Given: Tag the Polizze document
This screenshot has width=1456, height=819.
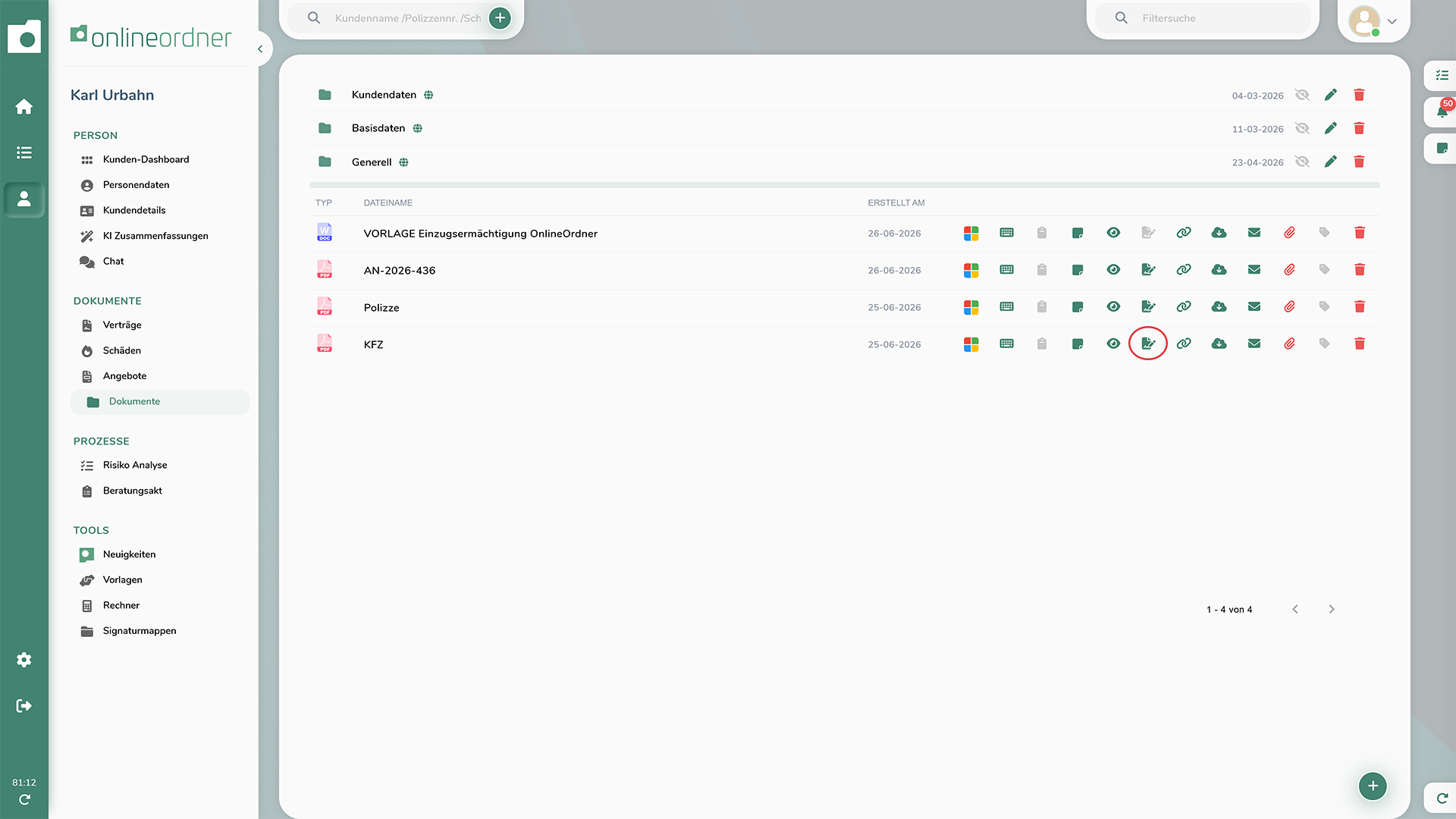Looking at the screenshot, I should (1325, 307).
